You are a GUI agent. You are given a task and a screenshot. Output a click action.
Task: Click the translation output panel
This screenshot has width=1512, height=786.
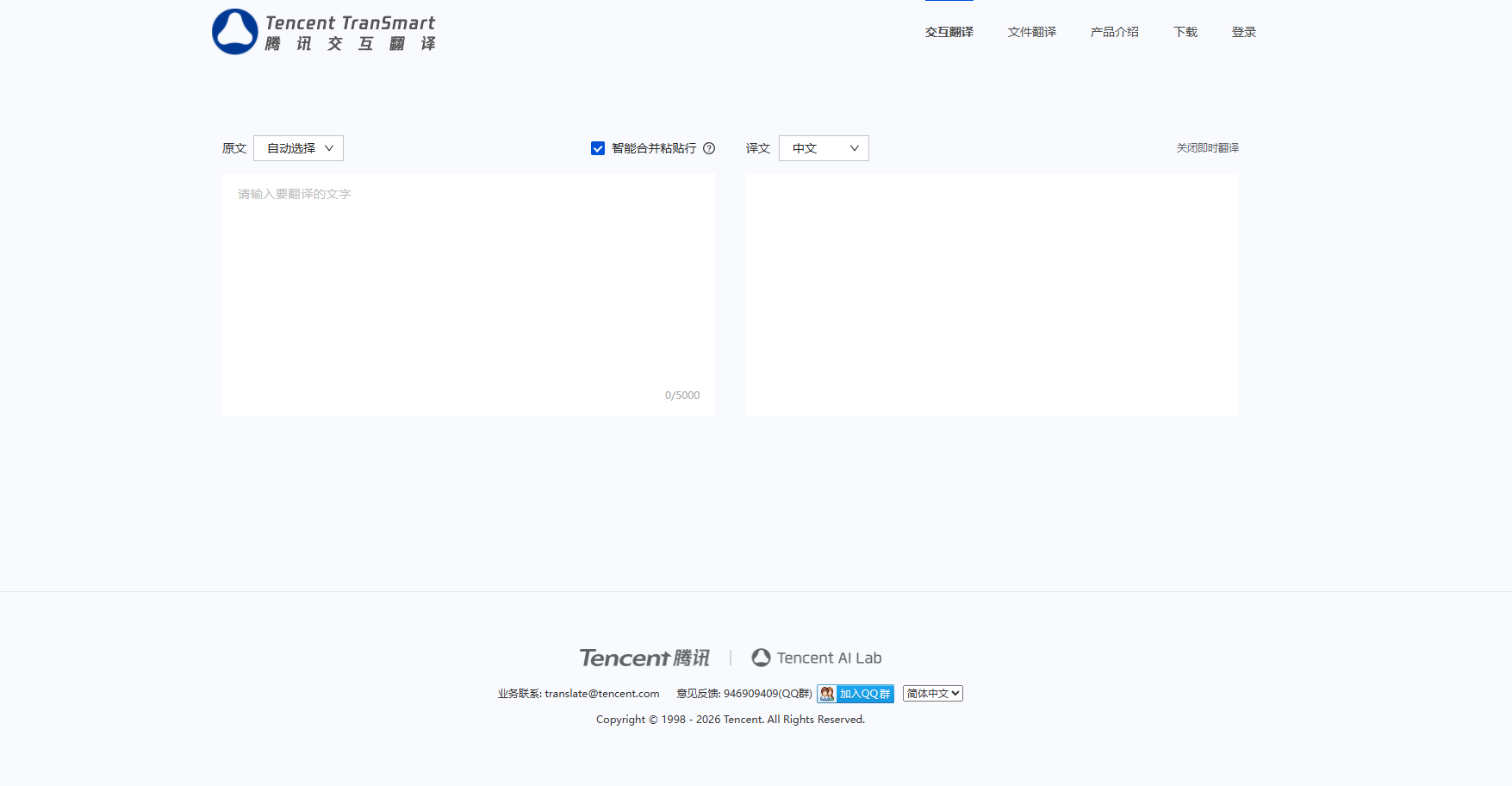pyautogui.click(x=992, y=293)
